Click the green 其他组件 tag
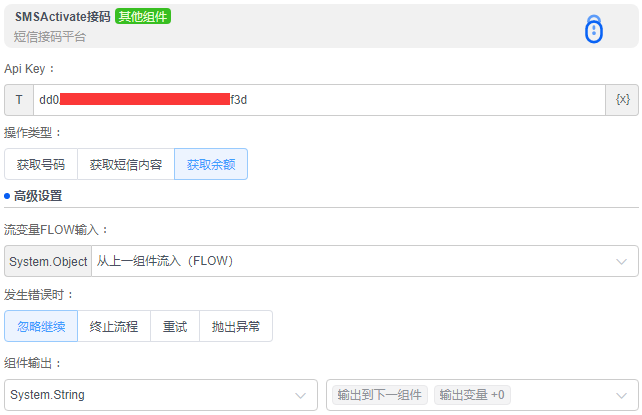The image size is (642, 415). tap(143, 17)
